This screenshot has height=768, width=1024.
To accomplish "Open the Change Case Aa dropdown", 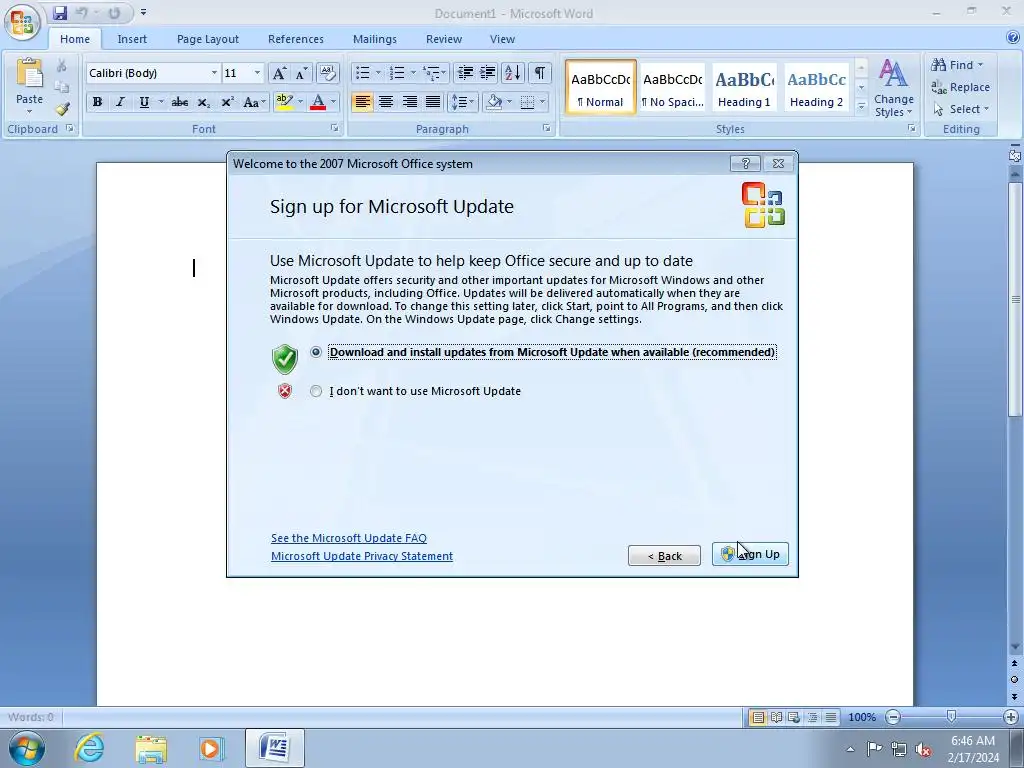I will click(x=253, y=102).
